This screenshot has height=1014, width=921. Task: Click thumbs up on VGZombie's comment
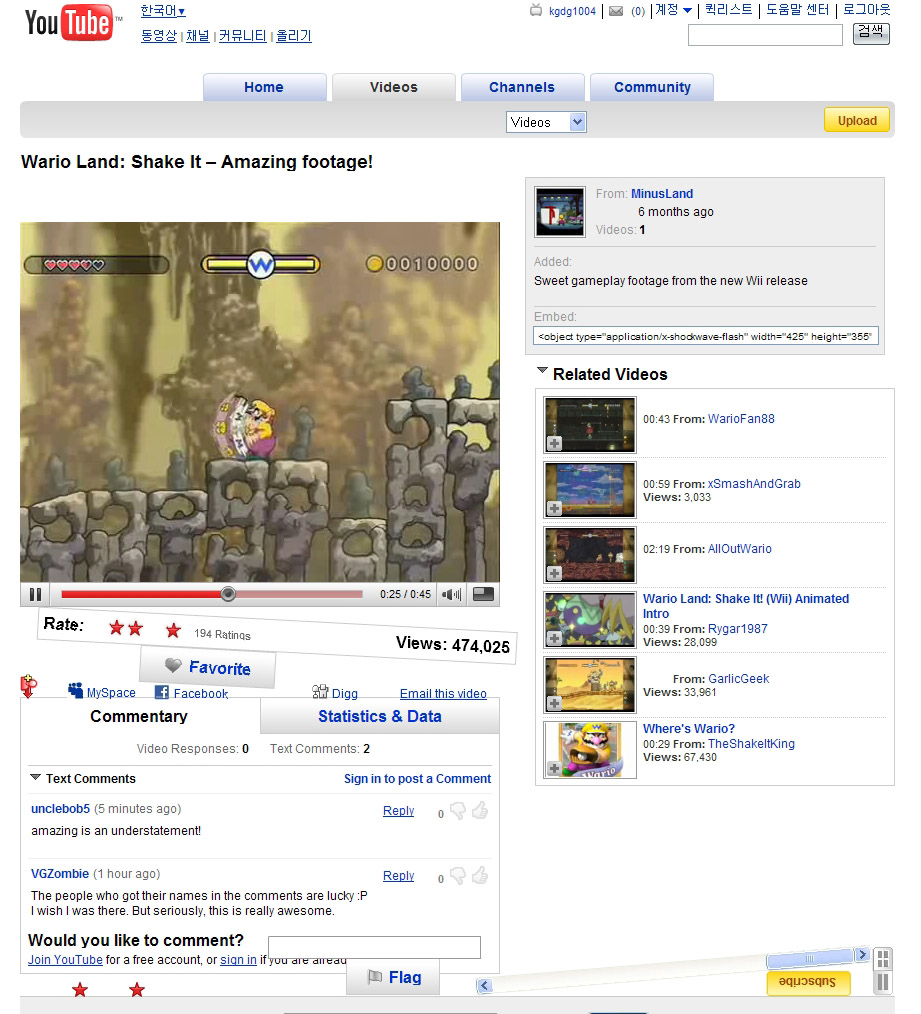[x=480, y=876]
